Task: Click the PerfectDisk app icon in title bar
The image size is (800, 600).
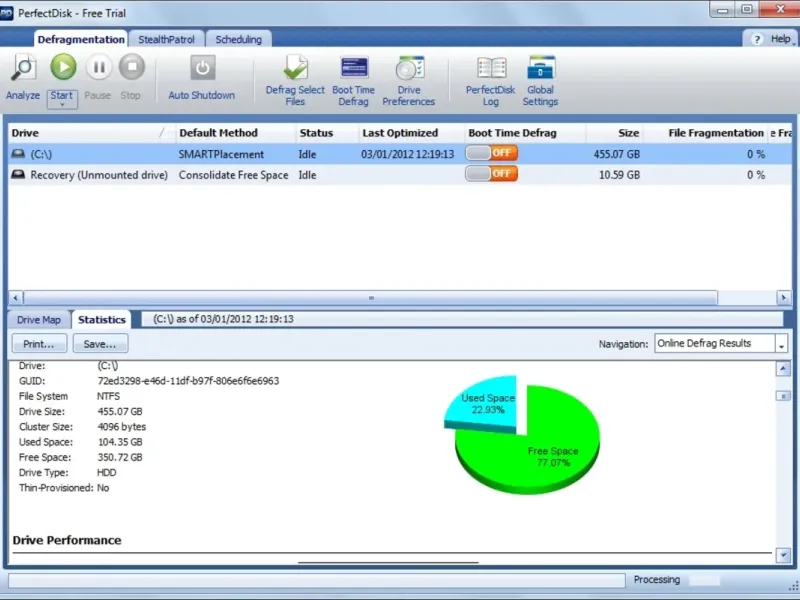Action: click(x=6, y=13)
